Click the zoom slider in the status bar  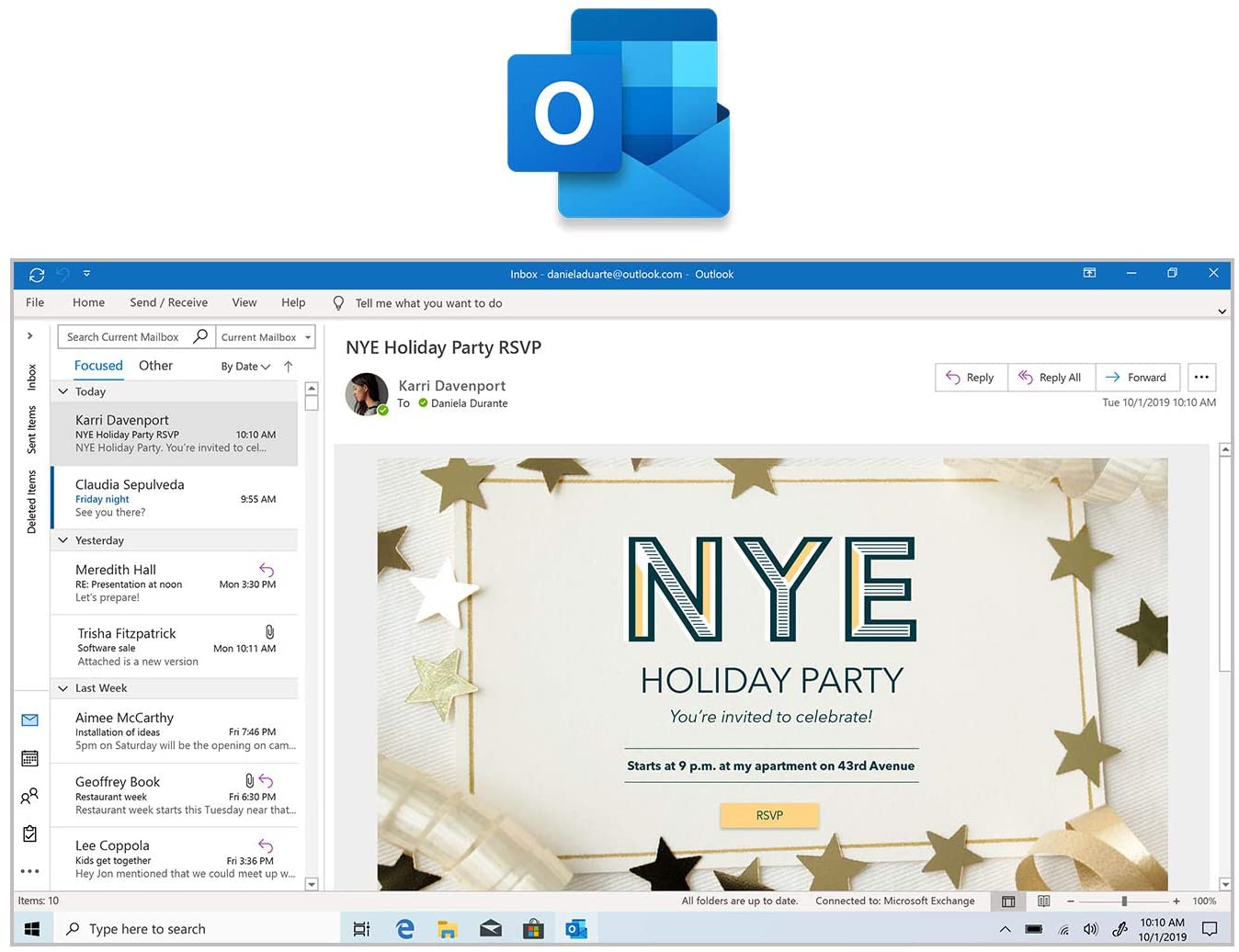pyautogui.click(x=1123, y=901)
